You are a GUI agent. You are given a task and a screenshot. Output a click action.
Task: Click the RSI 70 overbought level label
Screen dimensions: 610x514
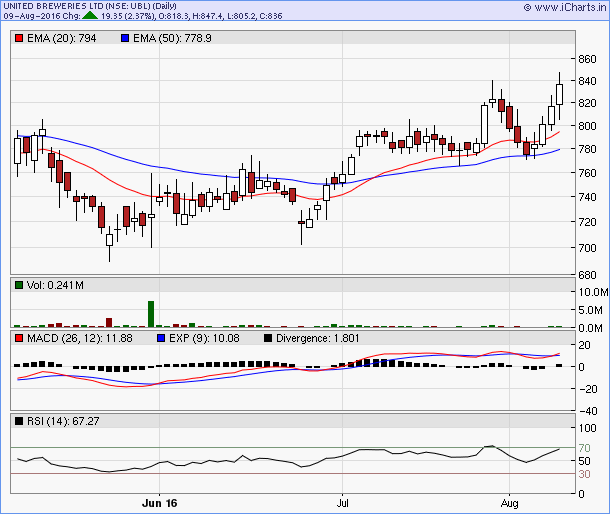pyautogui.click(x=584, y=448)
